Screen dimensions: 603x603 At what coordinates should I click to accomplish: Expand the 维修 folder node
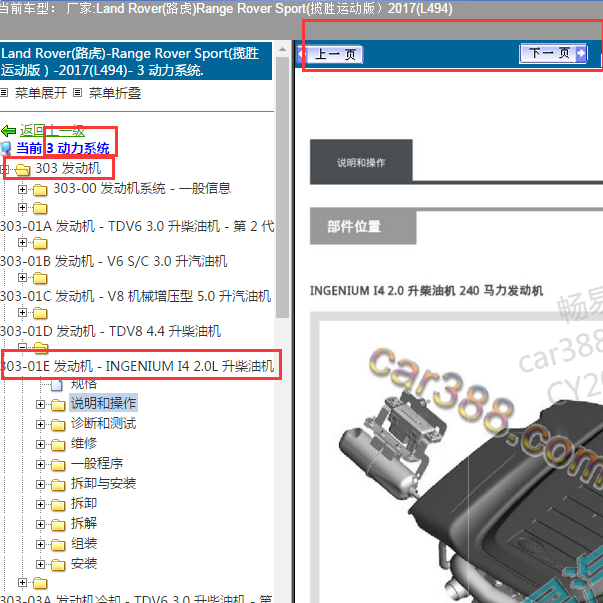pyautogui.click(x=40, y=444)
